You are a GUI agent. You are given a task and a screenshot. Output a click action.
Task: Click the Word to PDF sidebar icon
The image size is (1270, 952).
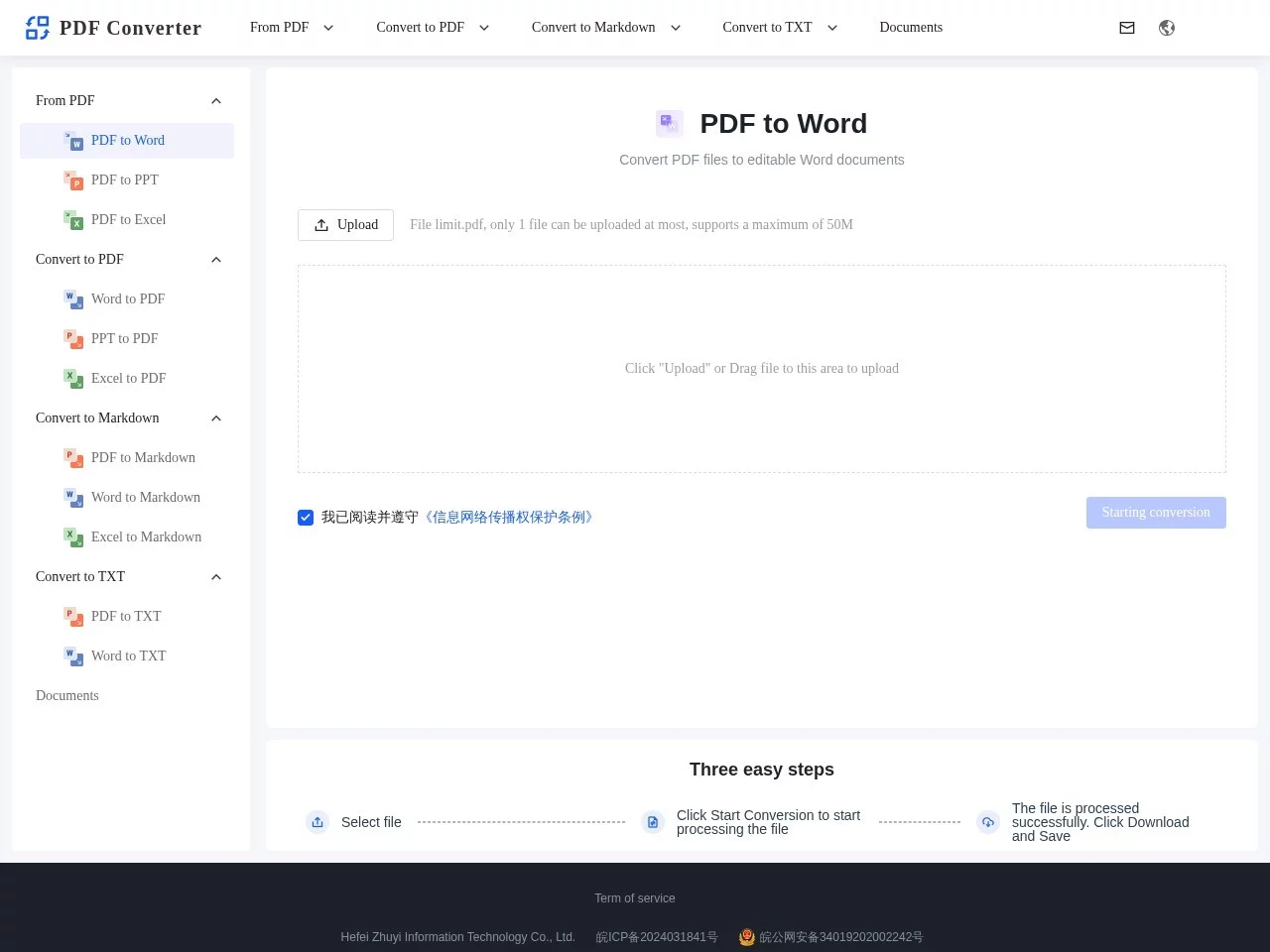pyautogui.click(x=73, y=299)
